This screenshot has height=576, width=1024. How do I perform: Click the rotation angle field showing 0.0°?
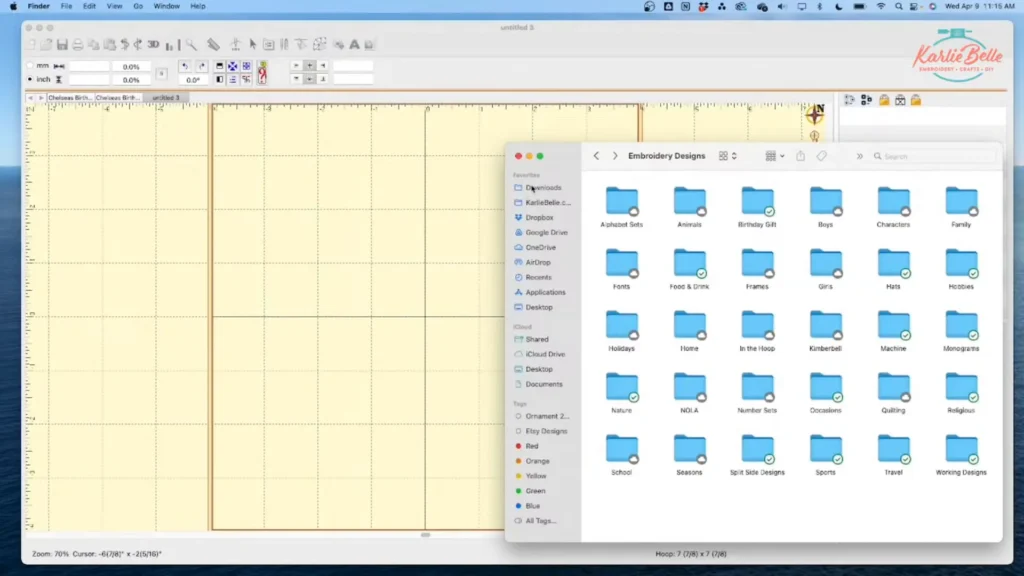(x=193, y=80)
